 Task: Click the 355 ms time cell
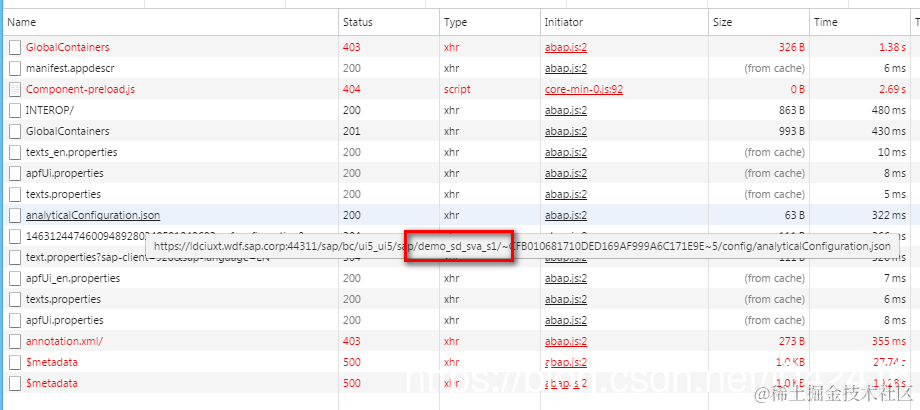coord(888,341)
